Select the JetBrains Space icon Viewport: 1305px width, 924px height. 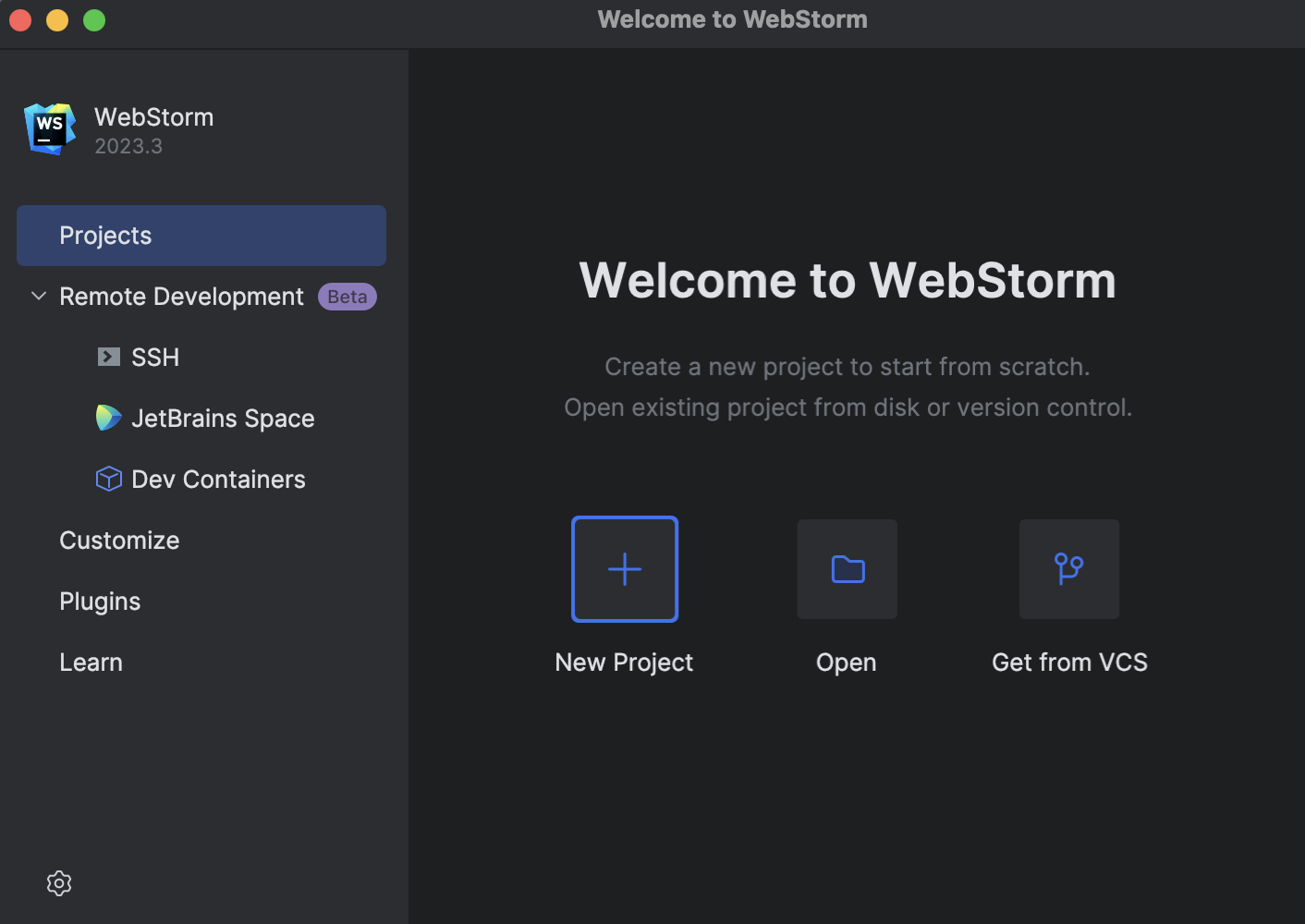pyautogui.click(x=108, y=418)
